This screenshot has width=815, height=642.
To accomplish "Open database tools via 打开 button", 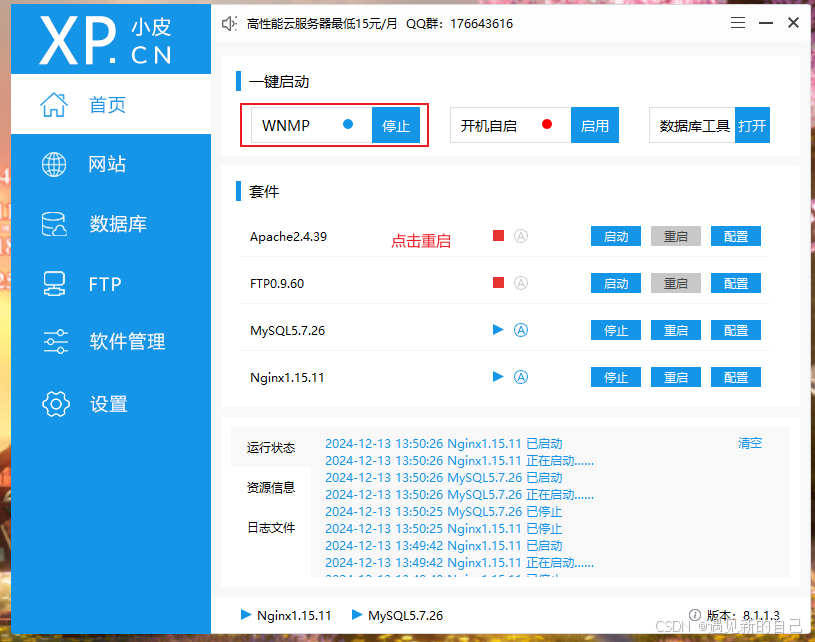I will click(752, 125).
